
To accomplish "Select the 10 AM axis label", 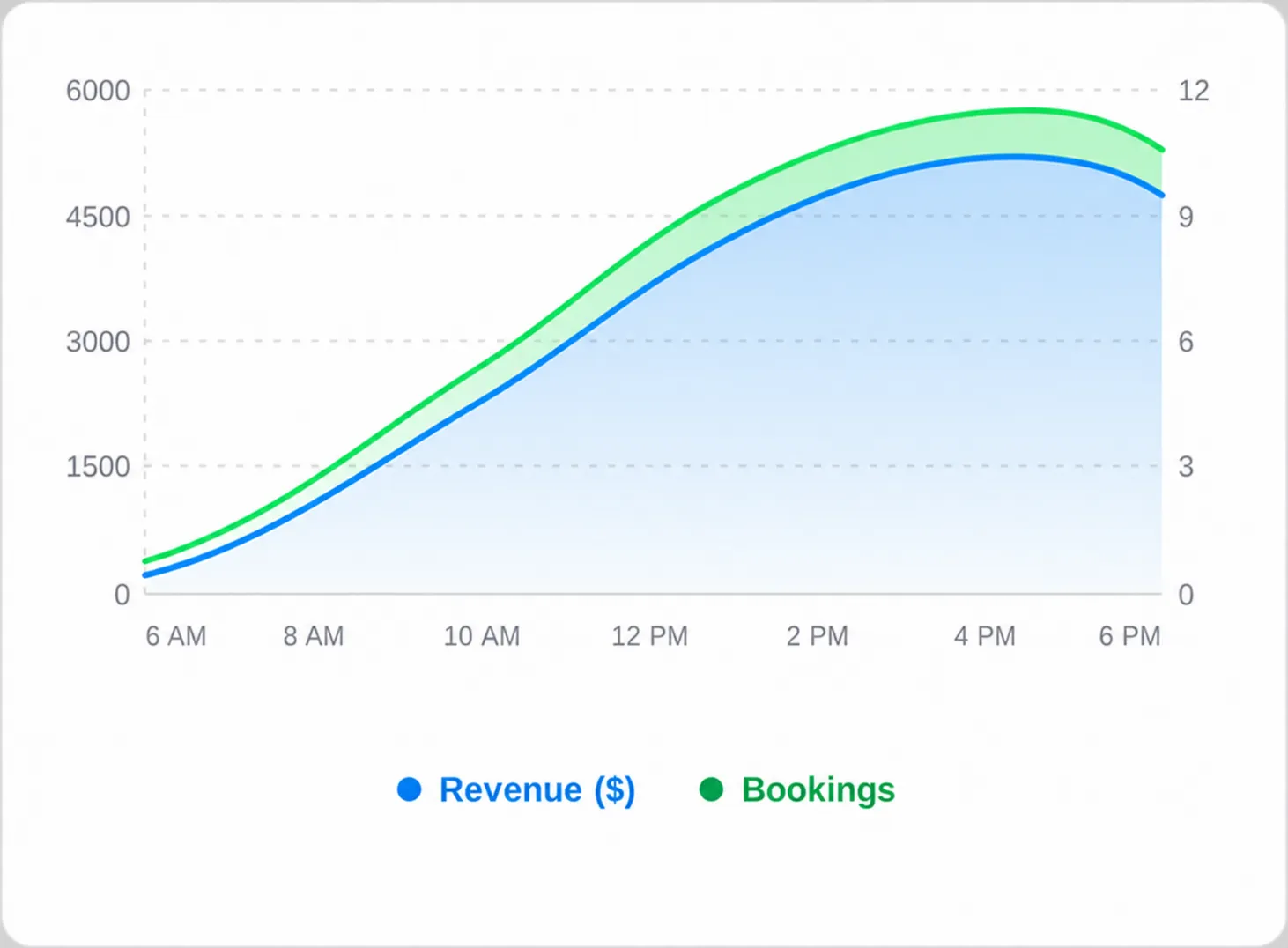I will point(482,636).
